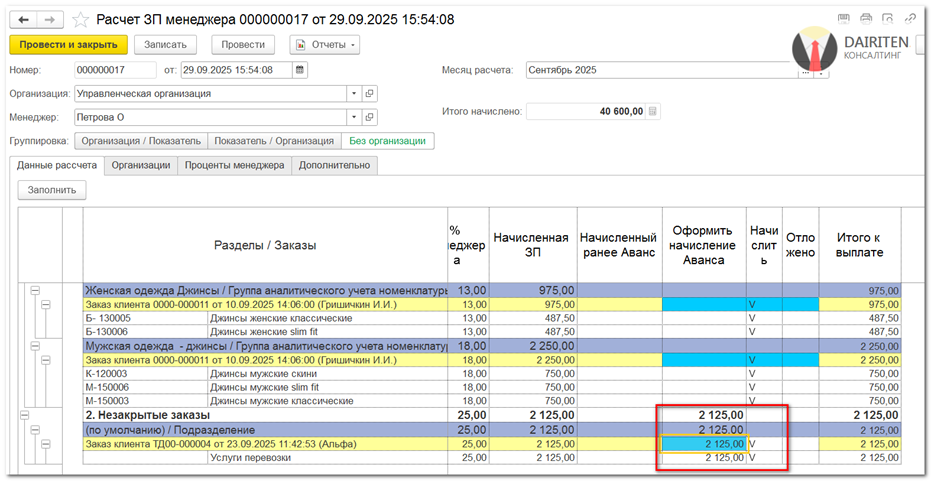Click the Итого к выплате column header
The image size is (931, 481).
tap(860, 245)
